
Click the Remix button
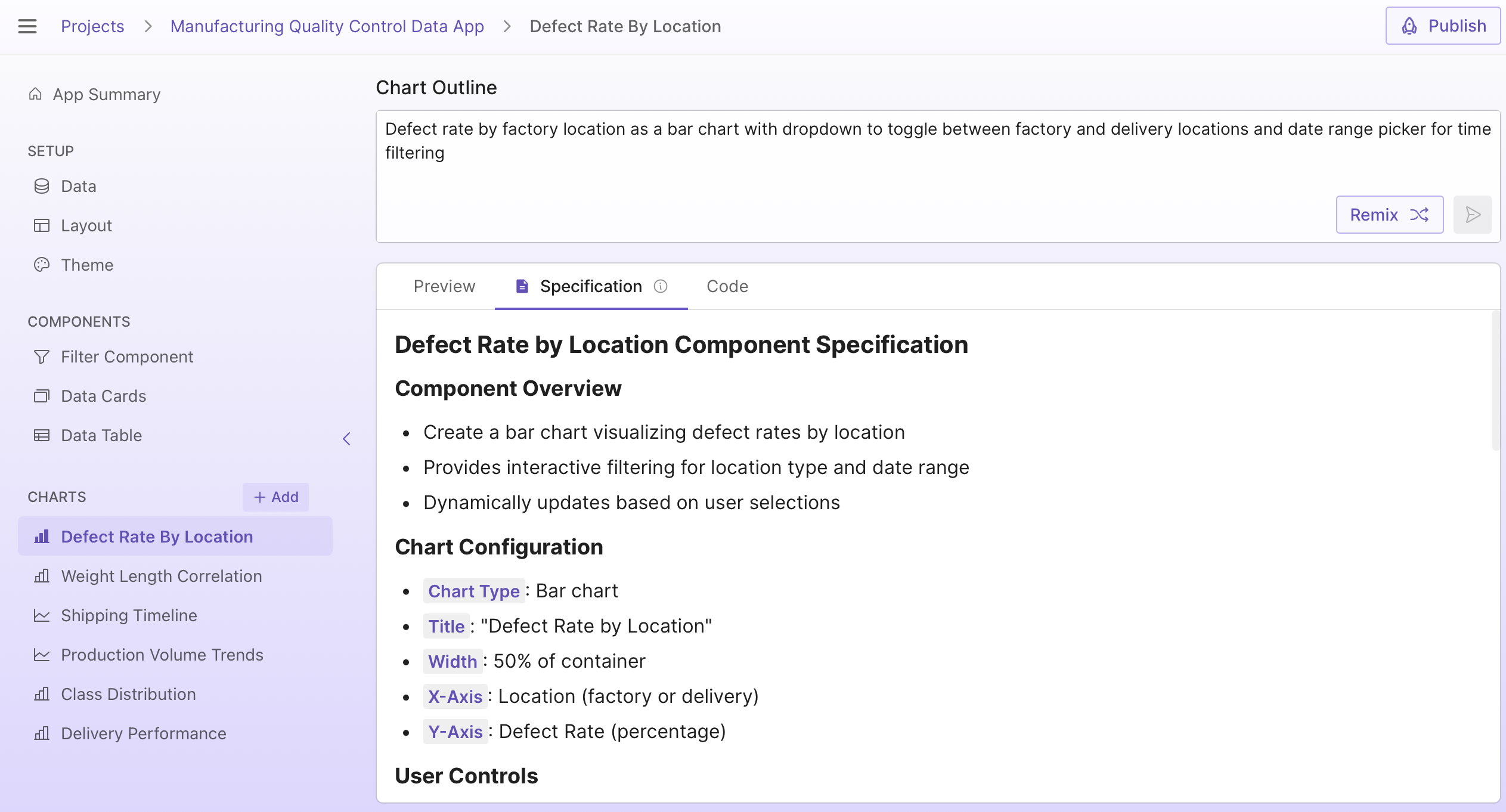coord(1389,215)
